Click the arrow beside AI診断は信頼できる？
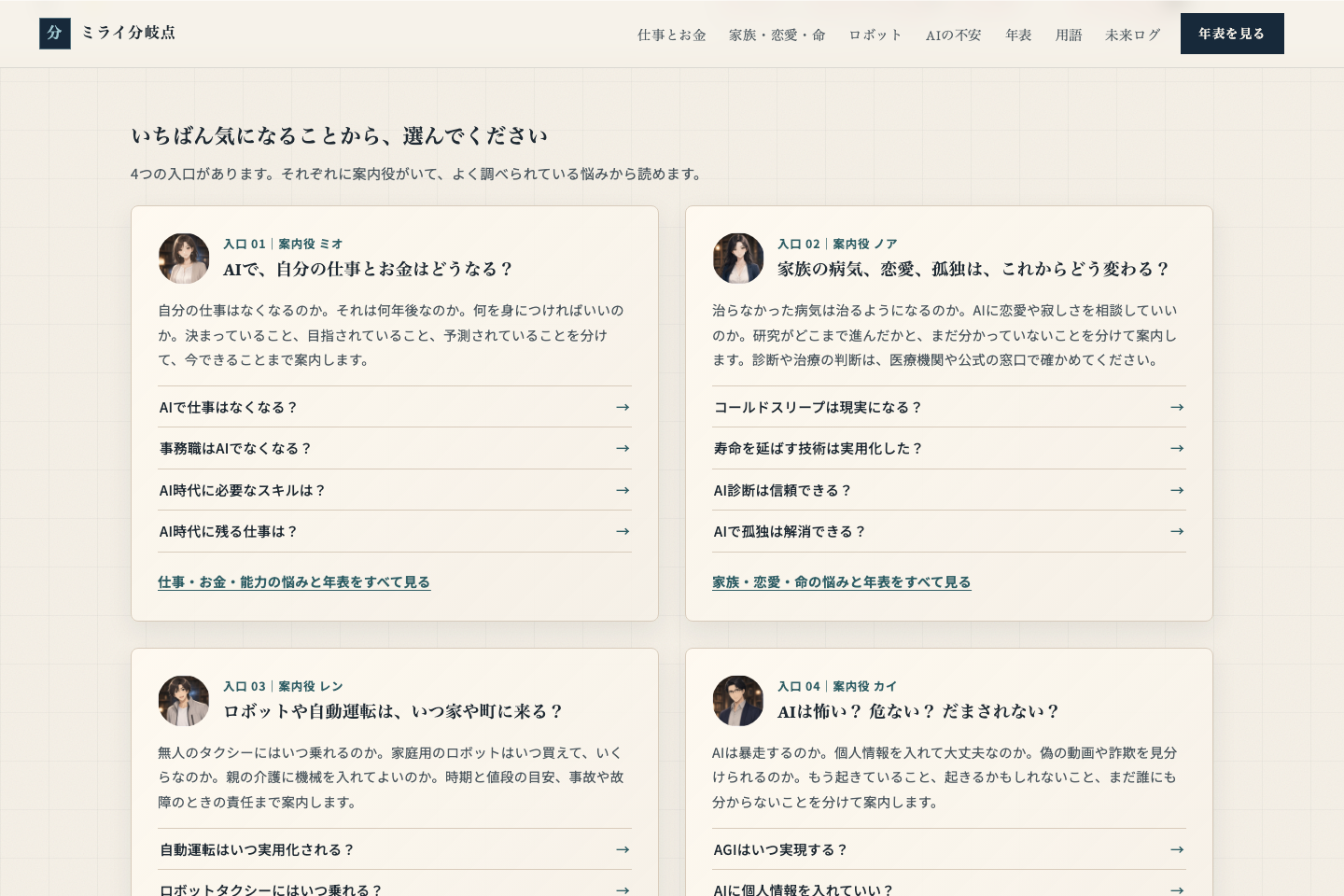The image size is (1344, 896). 1177,490
